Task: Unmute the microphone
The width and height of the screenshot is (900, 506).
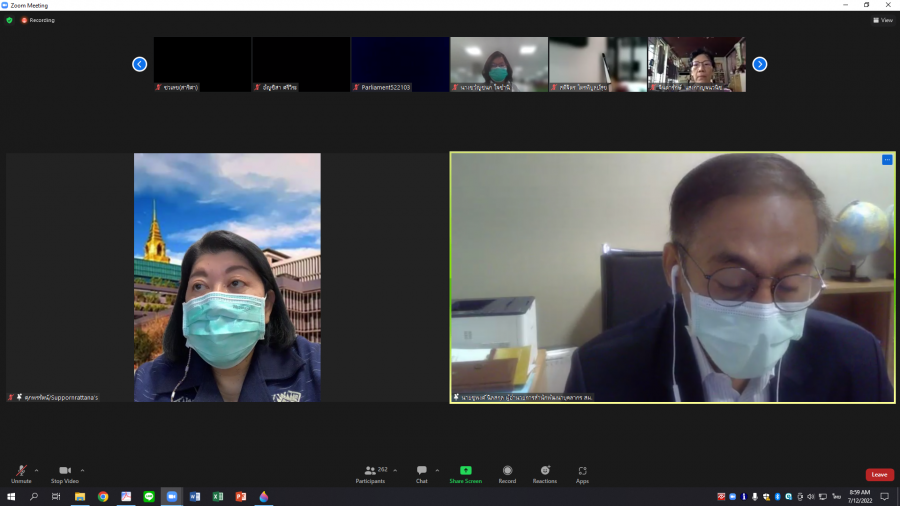Action: (21, 472)
